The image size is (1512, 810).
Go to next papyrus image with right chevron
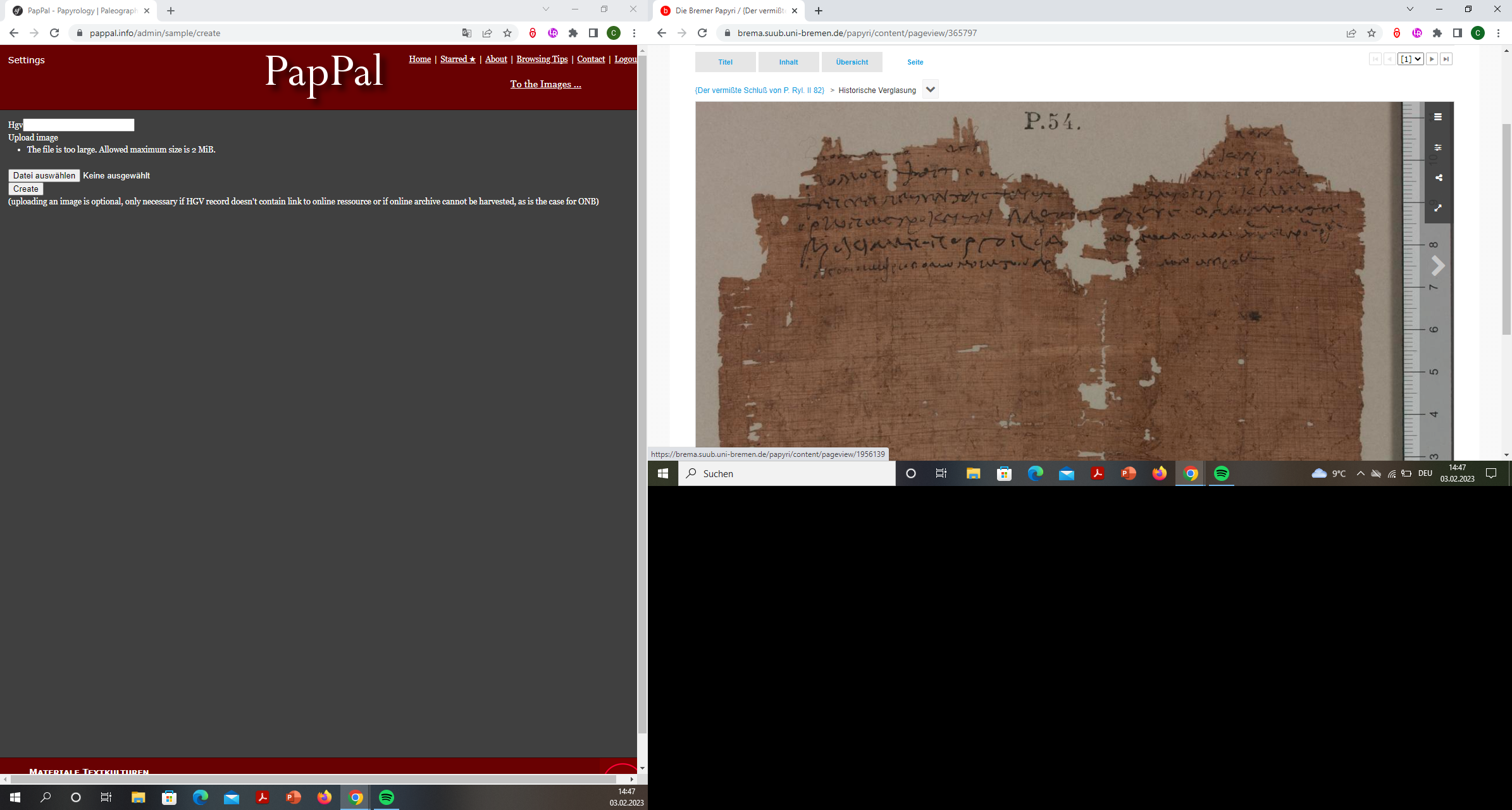(1437, 266)
